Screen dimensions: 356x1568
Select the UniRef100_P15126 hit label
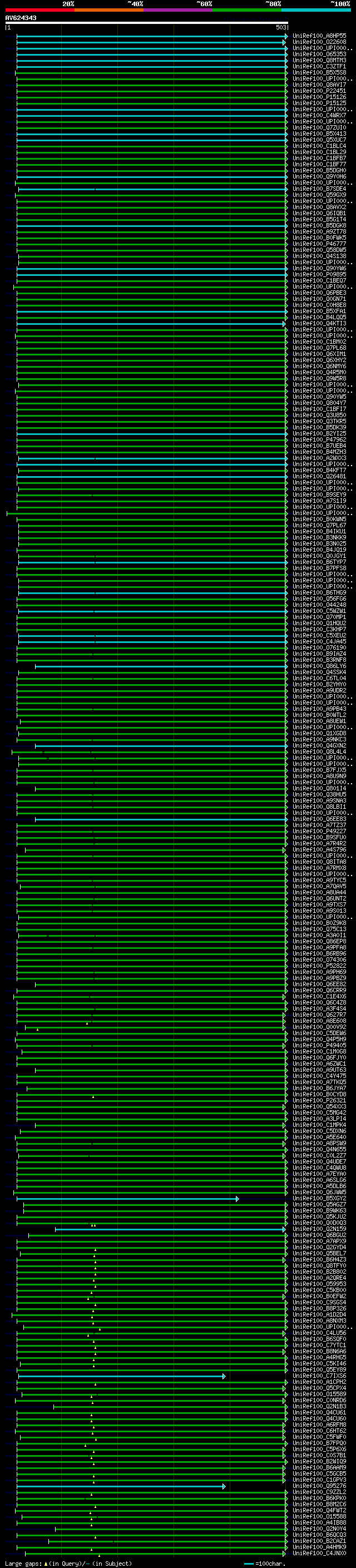(319, 97)
